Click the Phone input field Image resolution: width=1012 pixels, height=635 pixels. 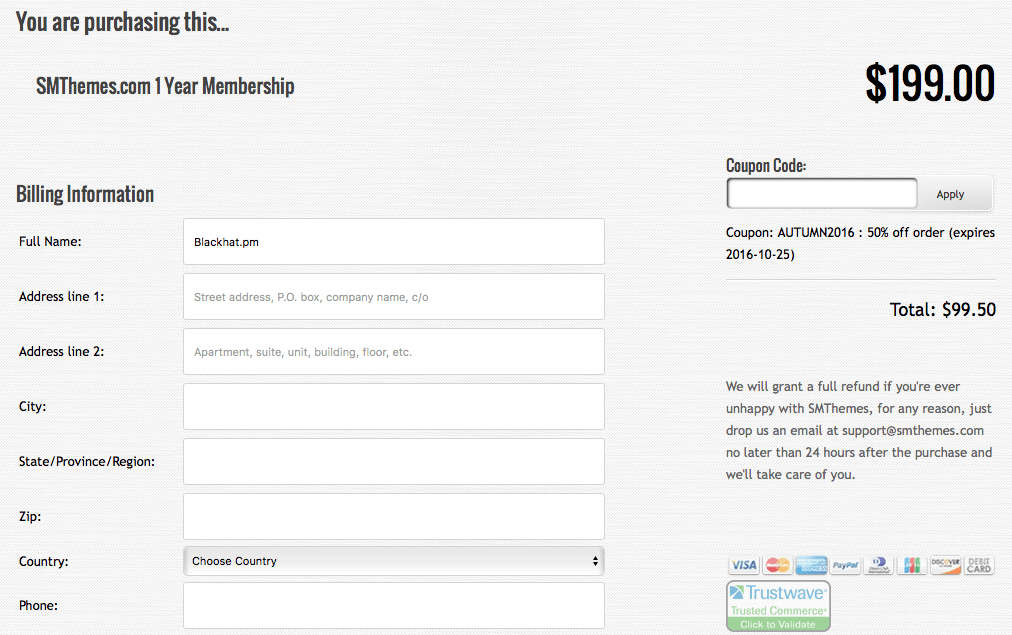pyautogui.click(x=394, y=605)
